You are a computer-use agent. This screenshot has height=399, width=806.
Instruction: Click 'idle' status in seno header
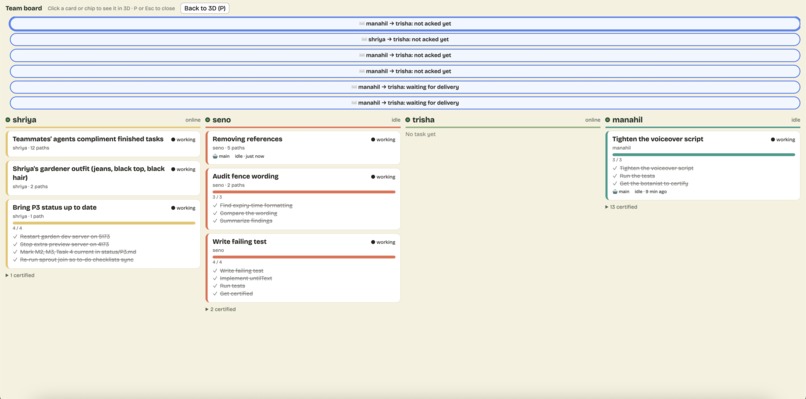tap(396, 120)
